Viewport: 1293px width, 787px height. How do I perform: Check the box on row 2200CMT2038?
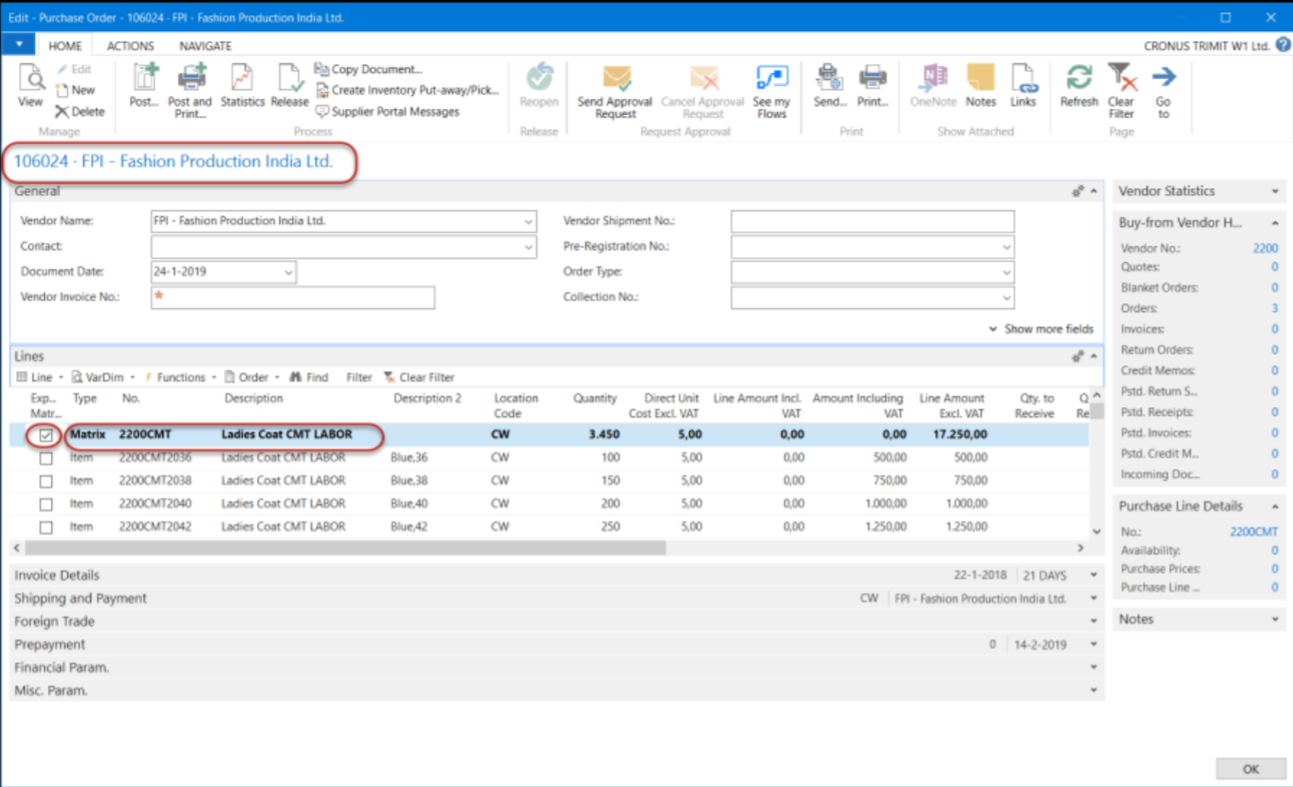tap(46, 481)
